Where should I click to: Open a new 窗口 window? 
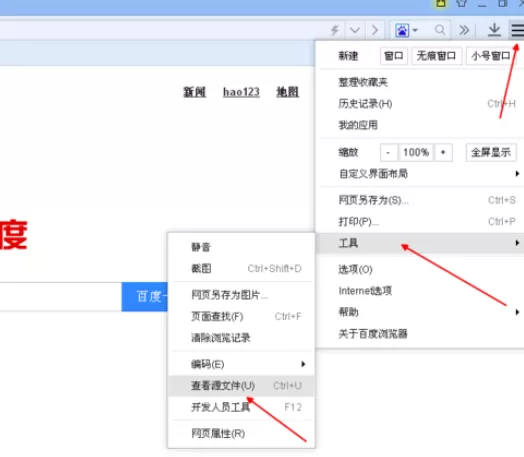tap(394, 56)
